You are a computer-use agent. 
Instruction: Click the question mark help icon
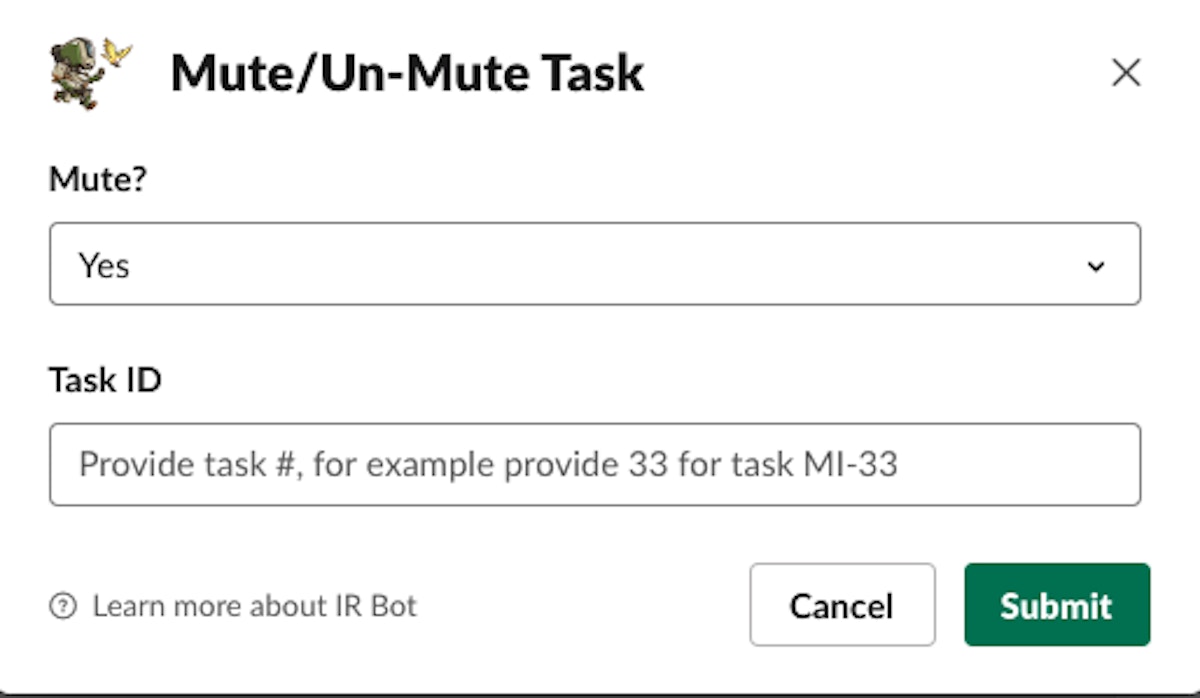coord(62,606)
